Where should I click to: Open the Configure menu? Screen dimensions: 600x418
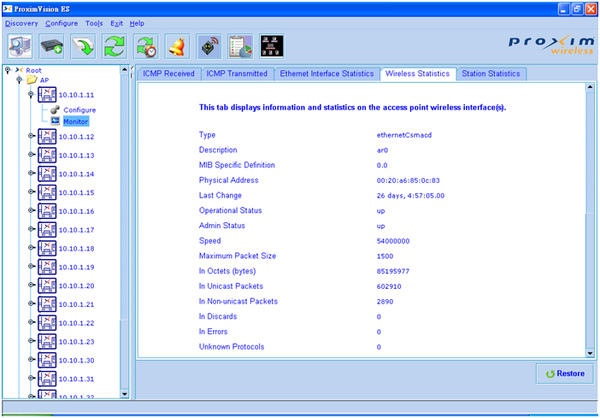click(62, 23)
